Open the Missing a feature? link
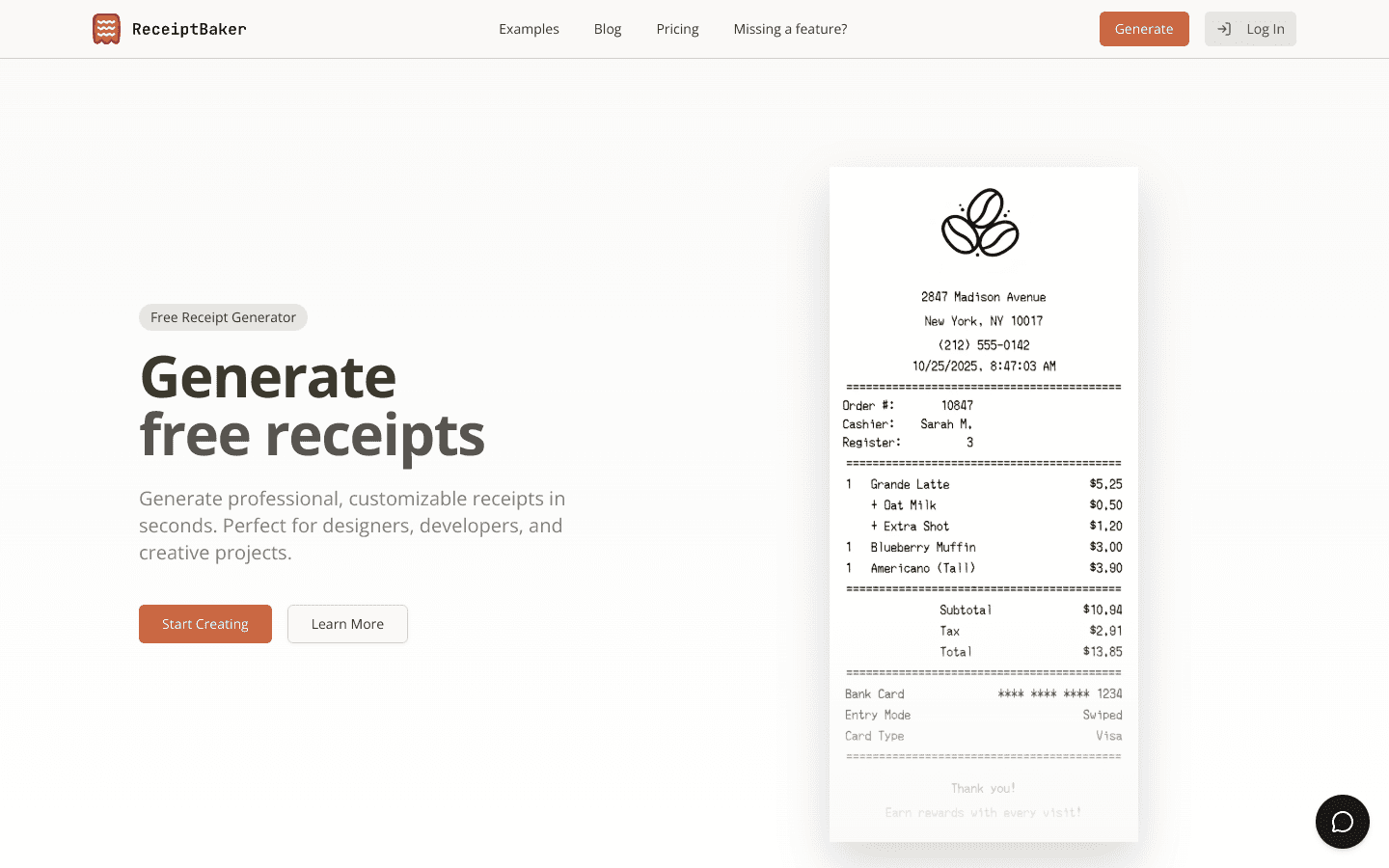Screen dimensions: 1389x868 pos(790,29)
